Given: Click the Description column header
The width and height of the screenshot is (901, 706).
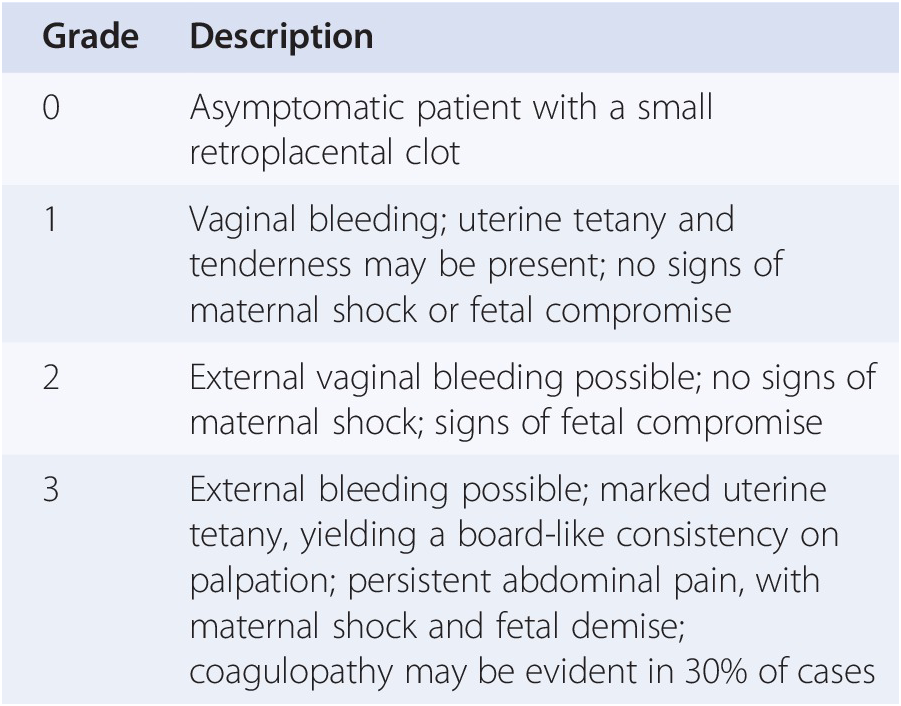Looking at the screenshot, I should [x=282, y=37].
